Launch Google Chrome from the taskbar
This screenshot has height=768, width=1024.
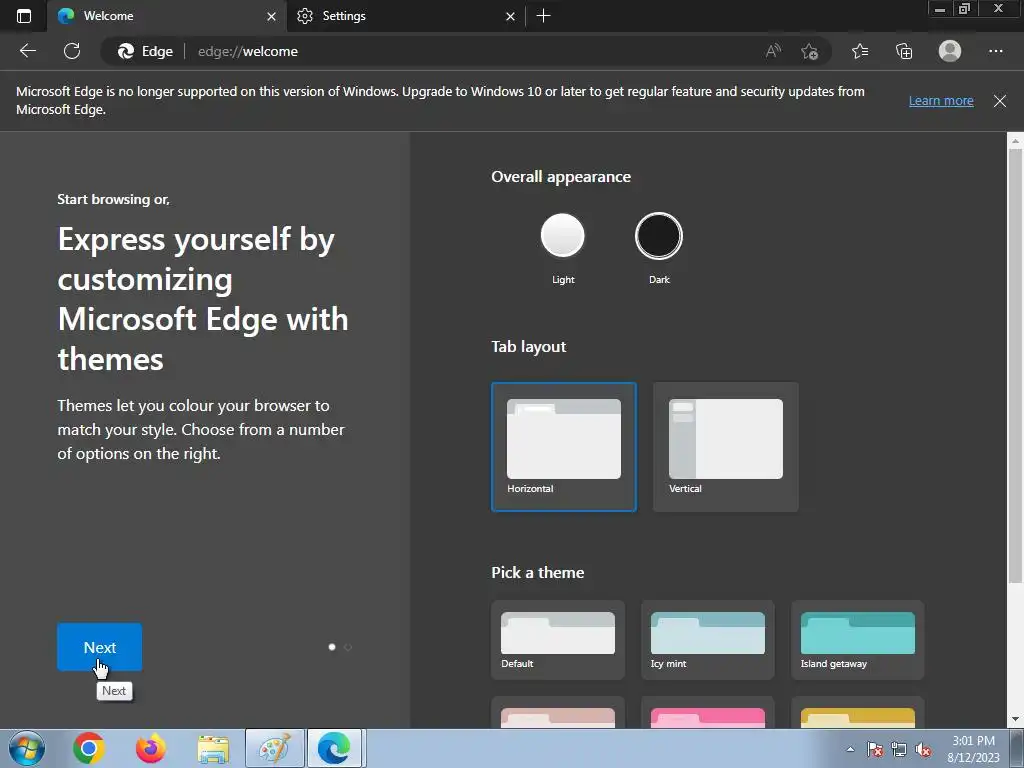(x=89, y=748)
